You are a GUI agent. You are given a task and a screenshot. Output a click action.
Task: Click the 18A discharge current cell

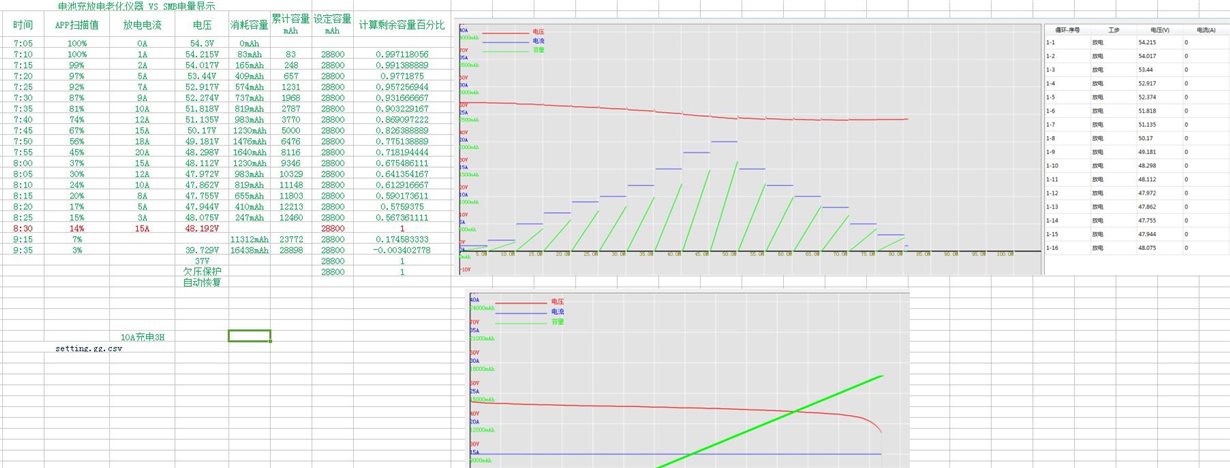coord(142,140)
